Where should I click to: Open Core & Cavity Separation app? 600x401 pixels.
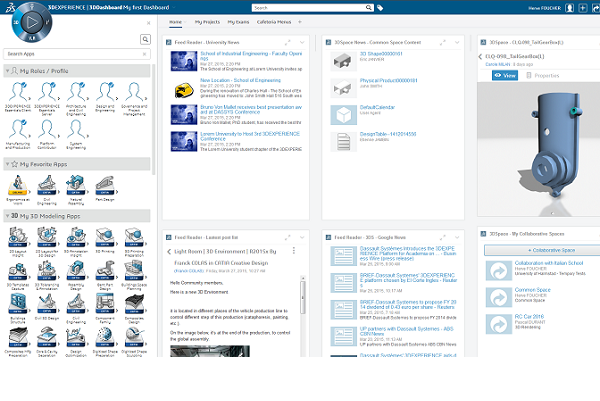coord(47,342)
